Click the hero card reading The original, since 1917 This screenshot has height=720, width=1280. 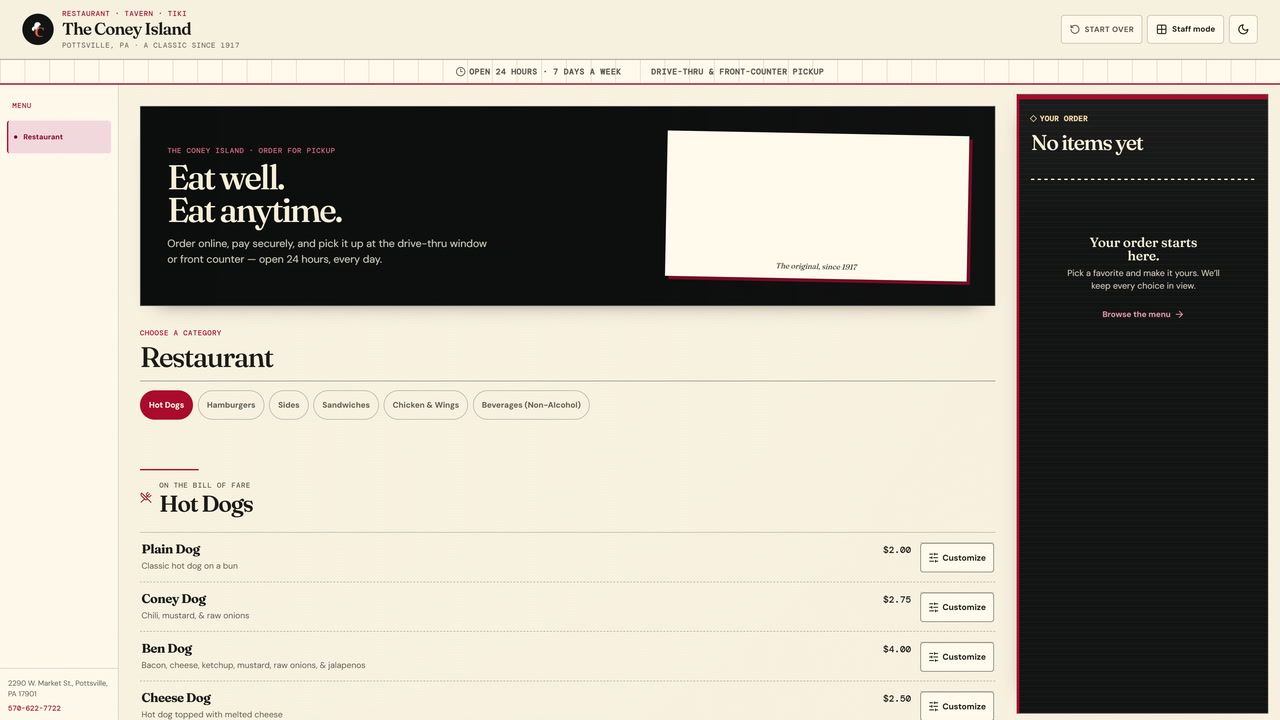(x=817, y=206)
